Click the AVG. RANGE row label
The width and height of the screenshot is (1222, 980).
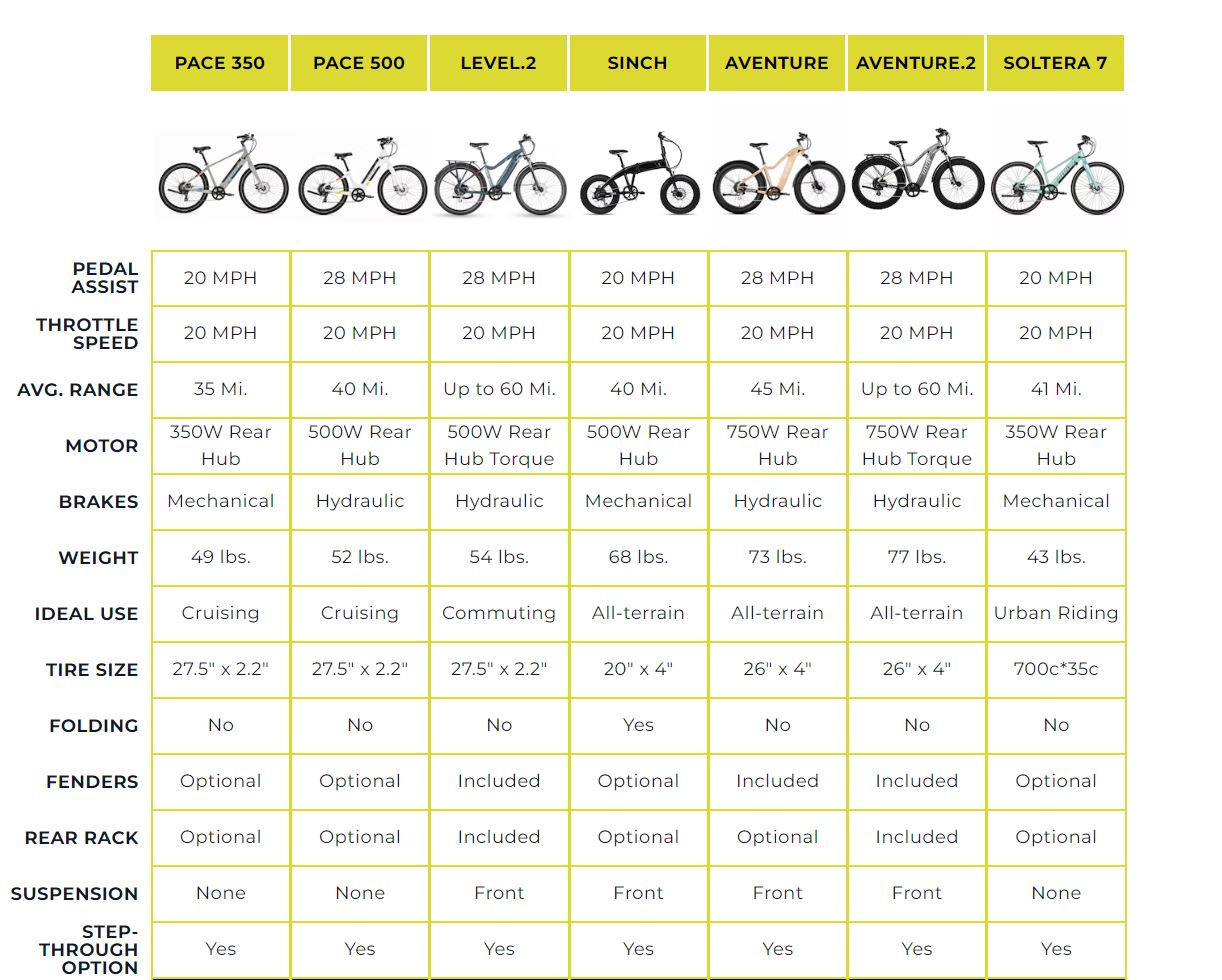[78, 390]
